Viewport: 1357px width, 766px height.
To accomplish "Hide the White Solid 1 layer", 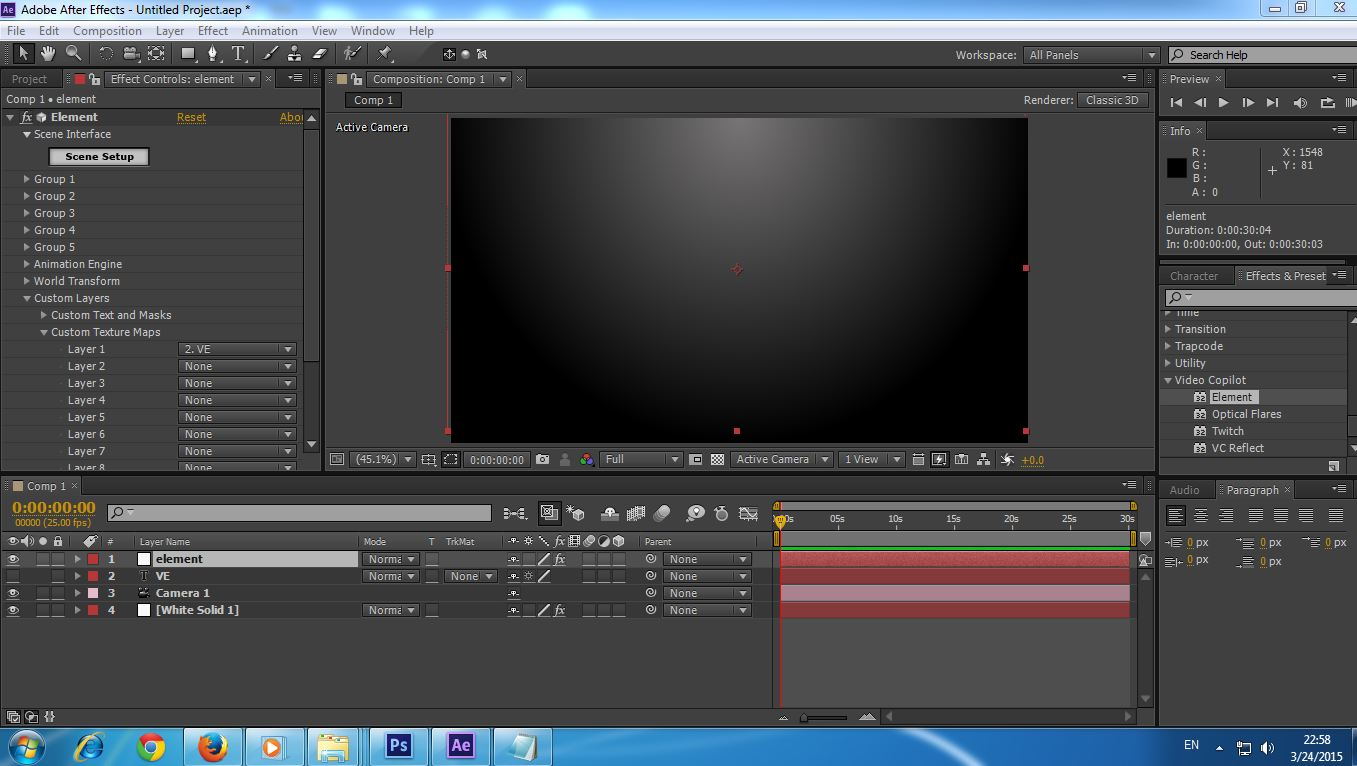I will coord(13,610).
